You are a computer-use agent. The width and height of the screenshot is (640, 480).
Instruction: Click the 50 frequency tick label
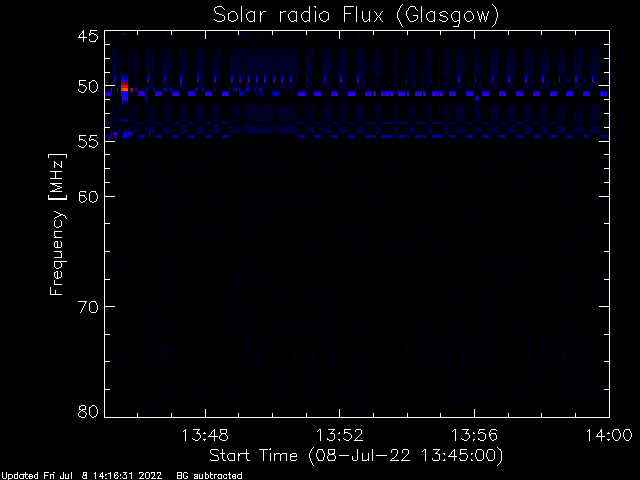coord(88,87)
